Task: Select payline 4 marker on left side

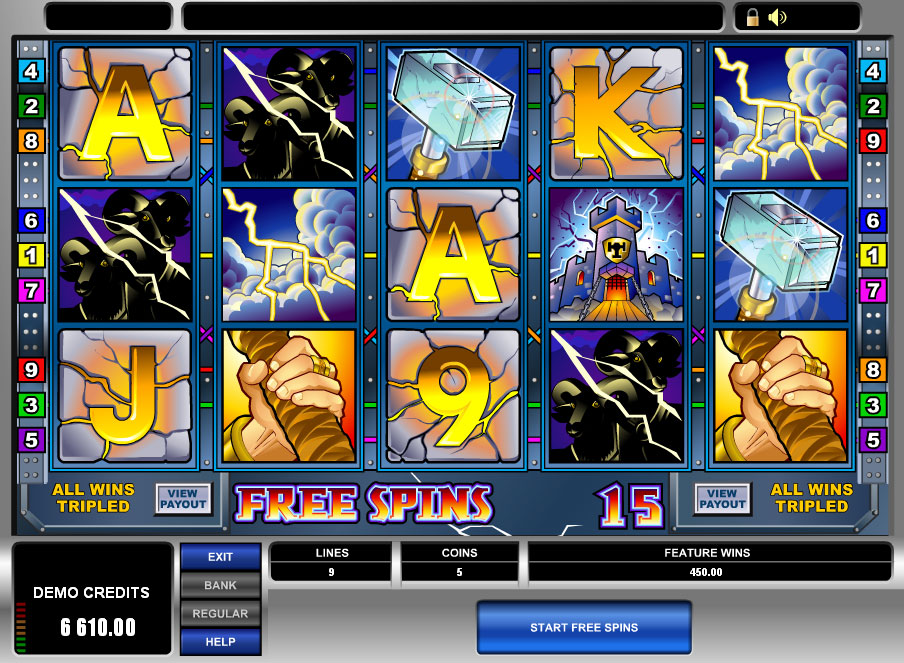Action: (31, 71)
